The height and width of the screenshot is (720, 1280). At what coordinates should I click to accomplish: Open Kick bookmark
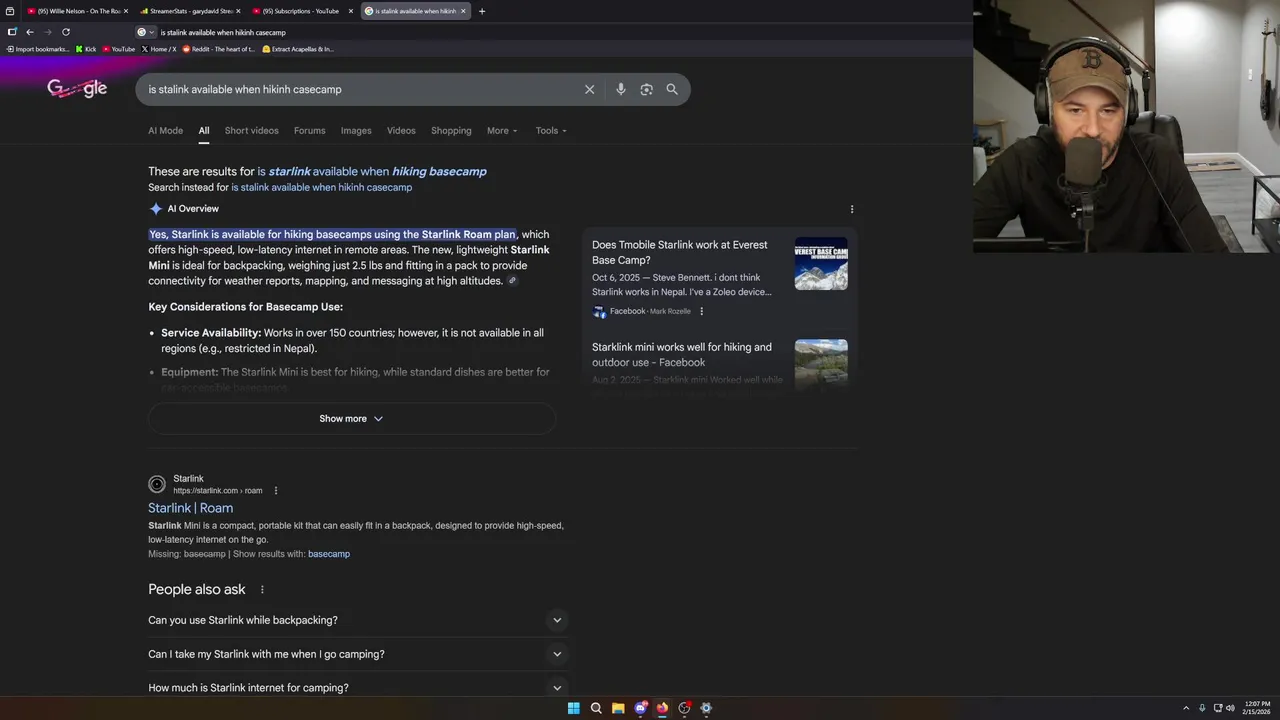point(86,49)
